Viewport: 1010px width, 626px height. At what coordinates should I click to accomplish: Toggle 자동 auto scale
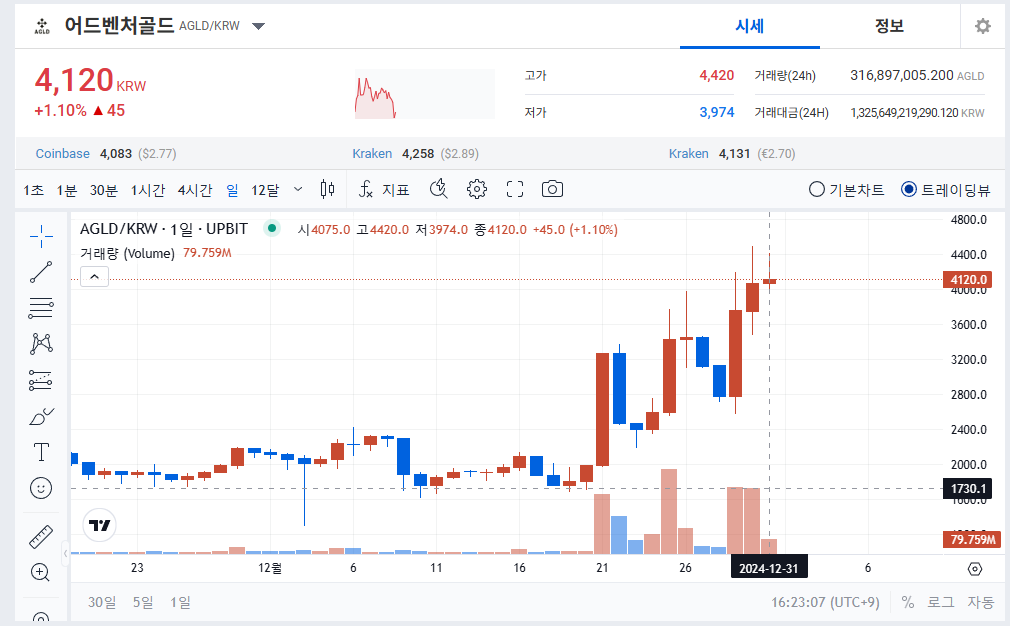pos(980,602)
